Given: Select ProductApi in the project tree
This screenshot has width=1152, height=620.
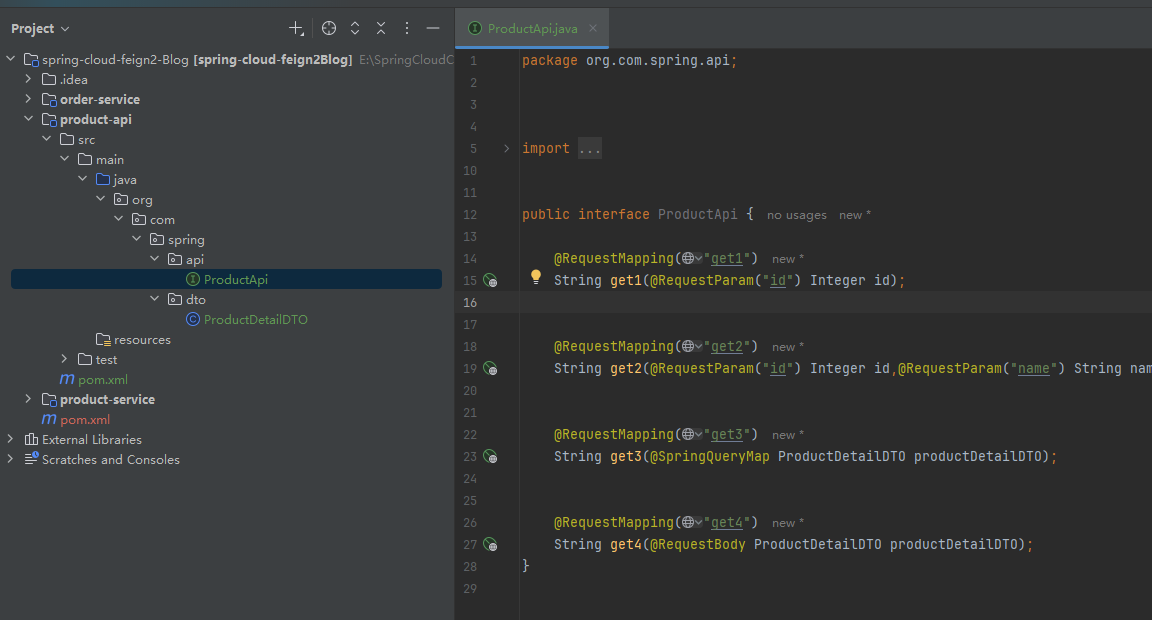Looking at the screenshot, I should coord(226,279).
